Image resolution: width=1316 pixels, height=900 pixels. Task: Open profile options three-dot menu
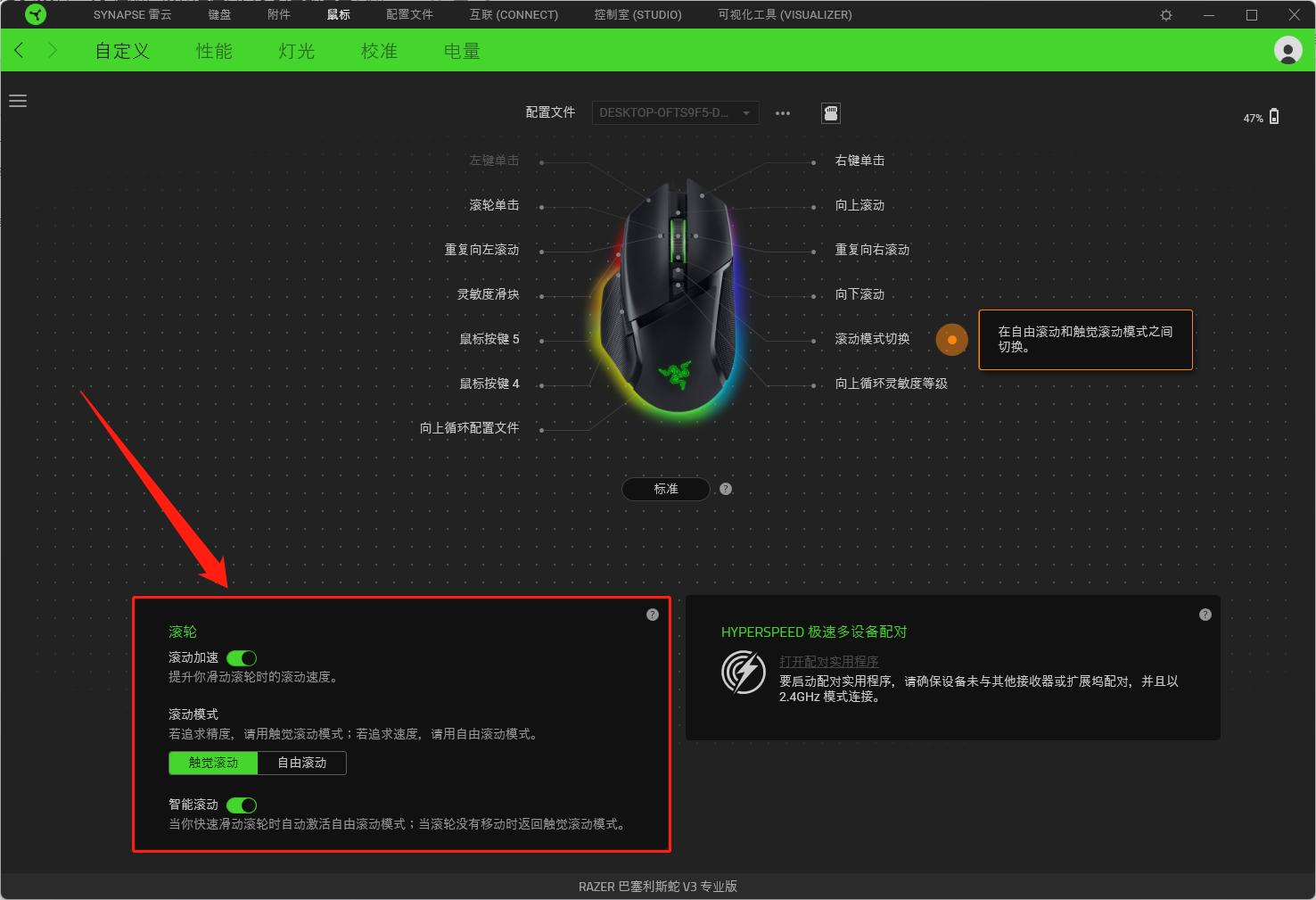click(x=783, y=113)
